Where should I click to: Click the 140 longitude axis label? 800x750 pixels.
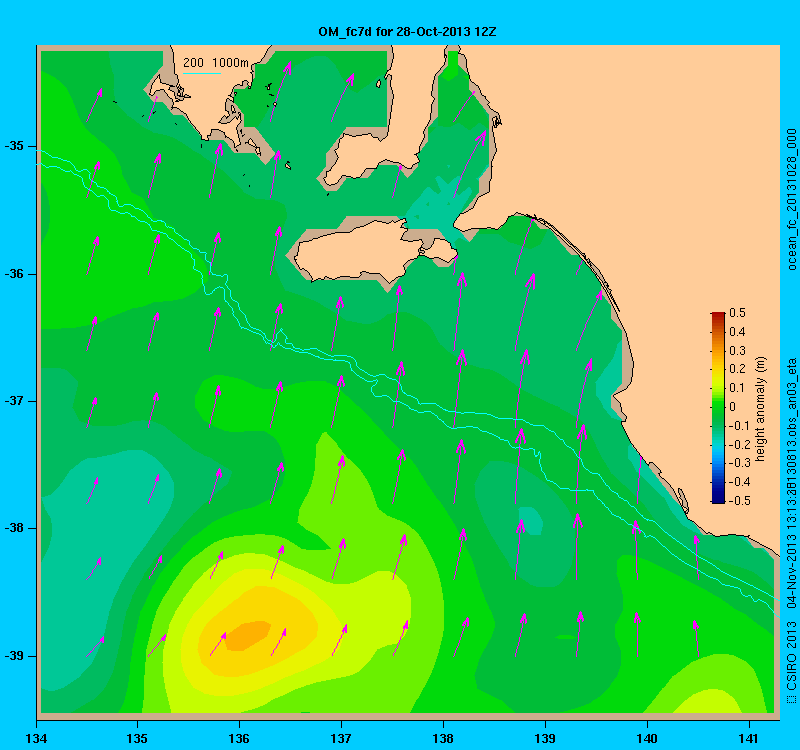tap(647, 738)
